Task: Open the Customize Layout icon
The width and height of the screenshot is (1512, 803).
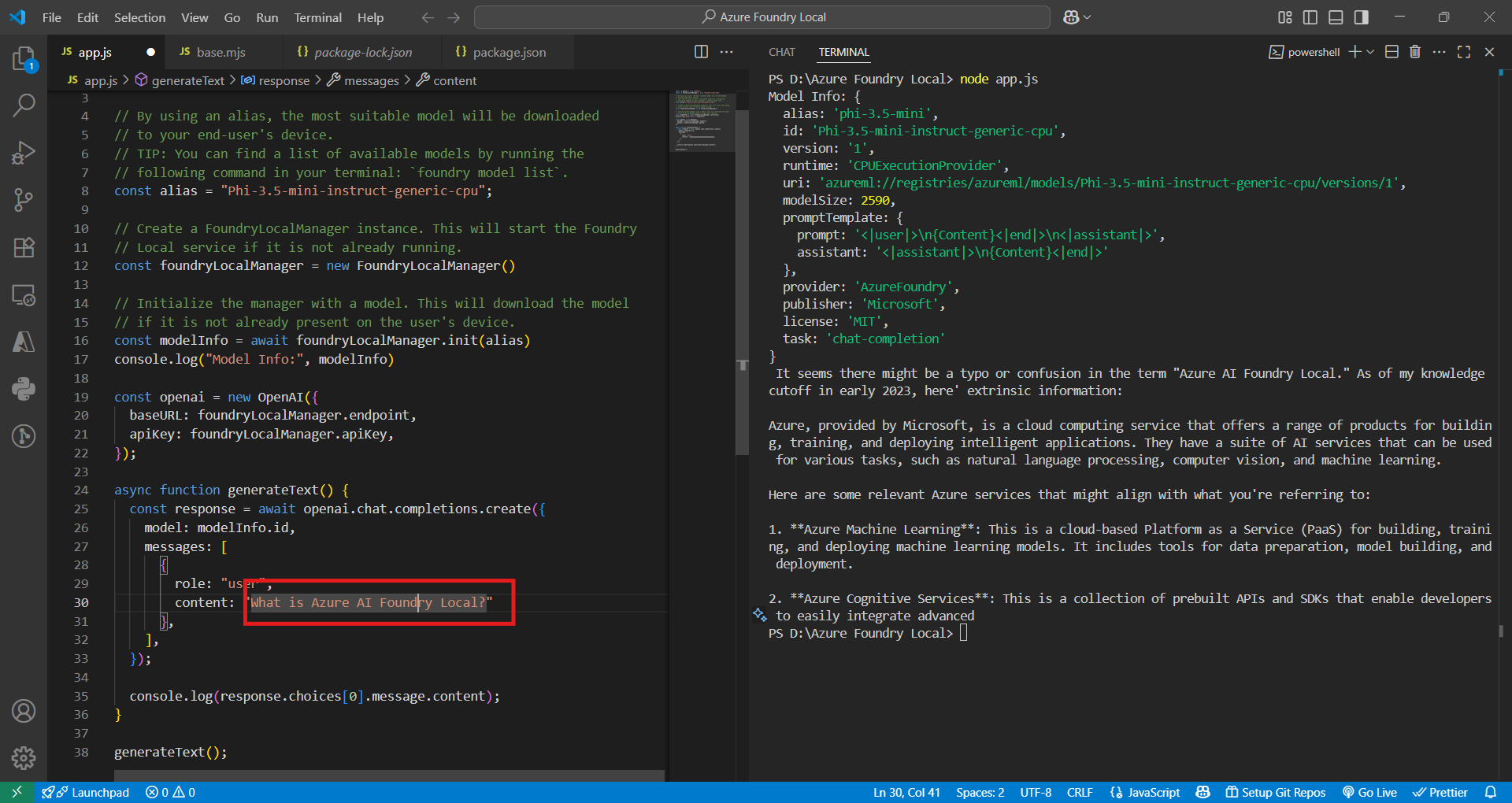Action: (1285, 17)
